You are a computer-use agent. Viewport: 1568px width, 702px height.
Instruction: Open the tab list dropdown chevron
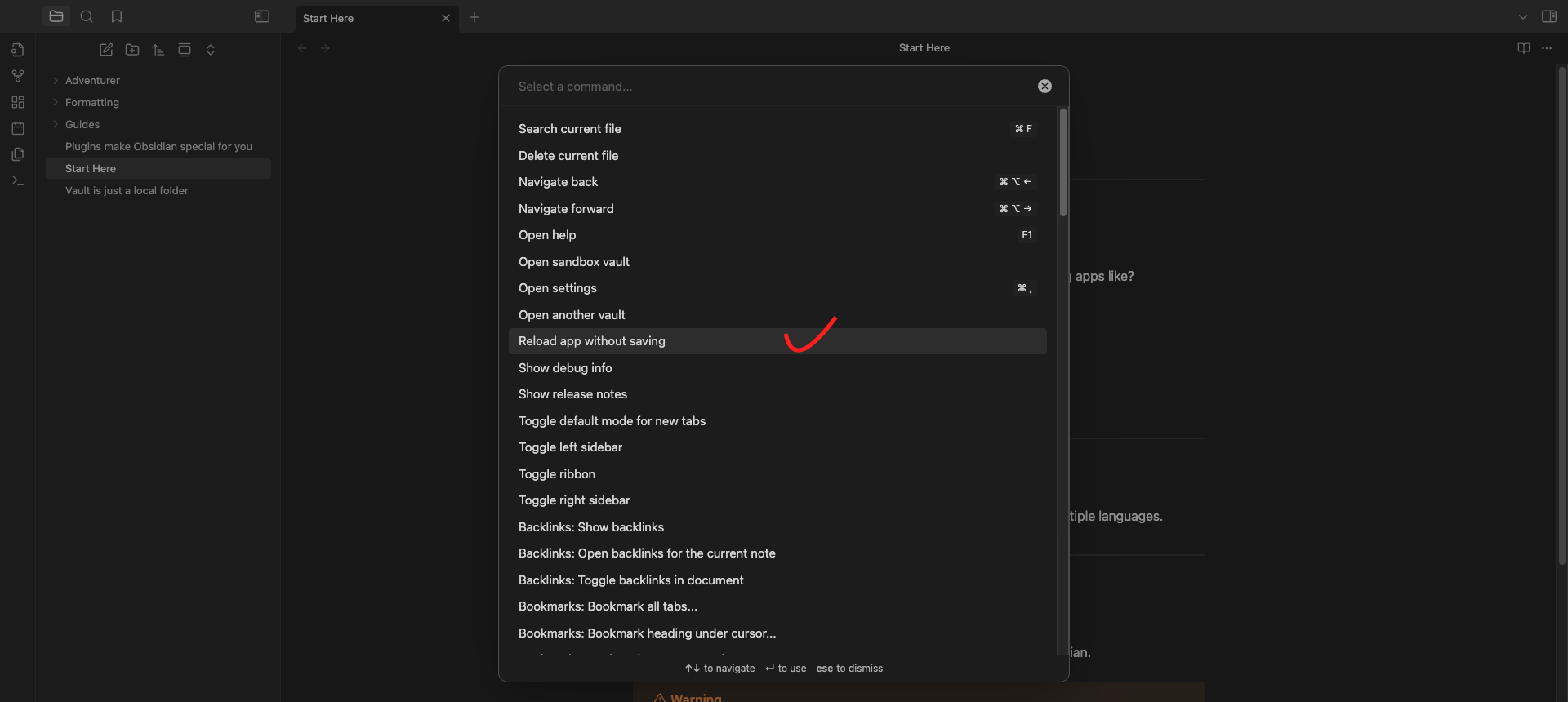(x=1523, y=16)
